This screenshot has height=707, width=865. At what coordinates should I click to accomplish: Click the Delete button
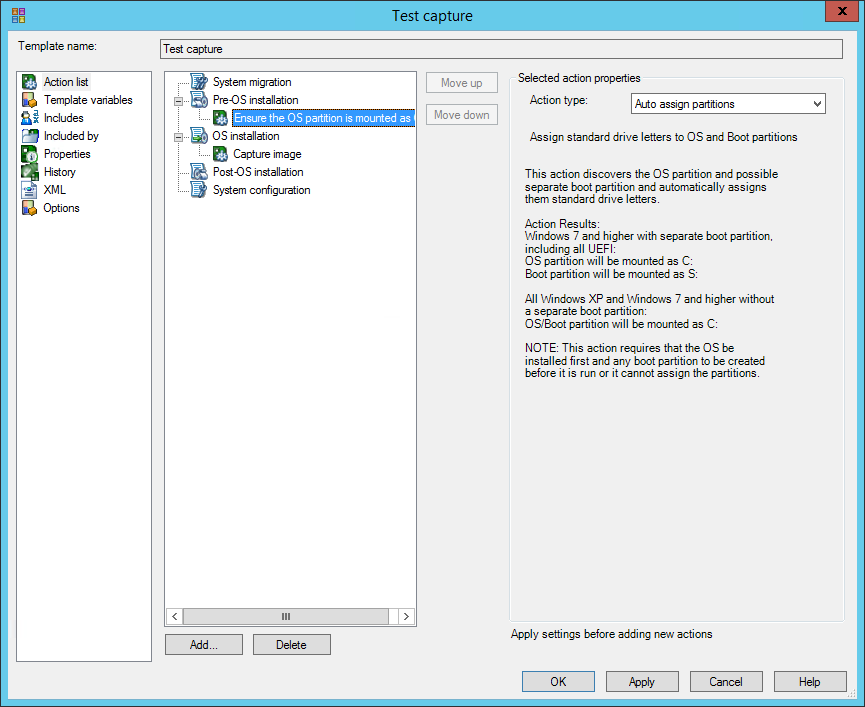[x=291, y=645]
